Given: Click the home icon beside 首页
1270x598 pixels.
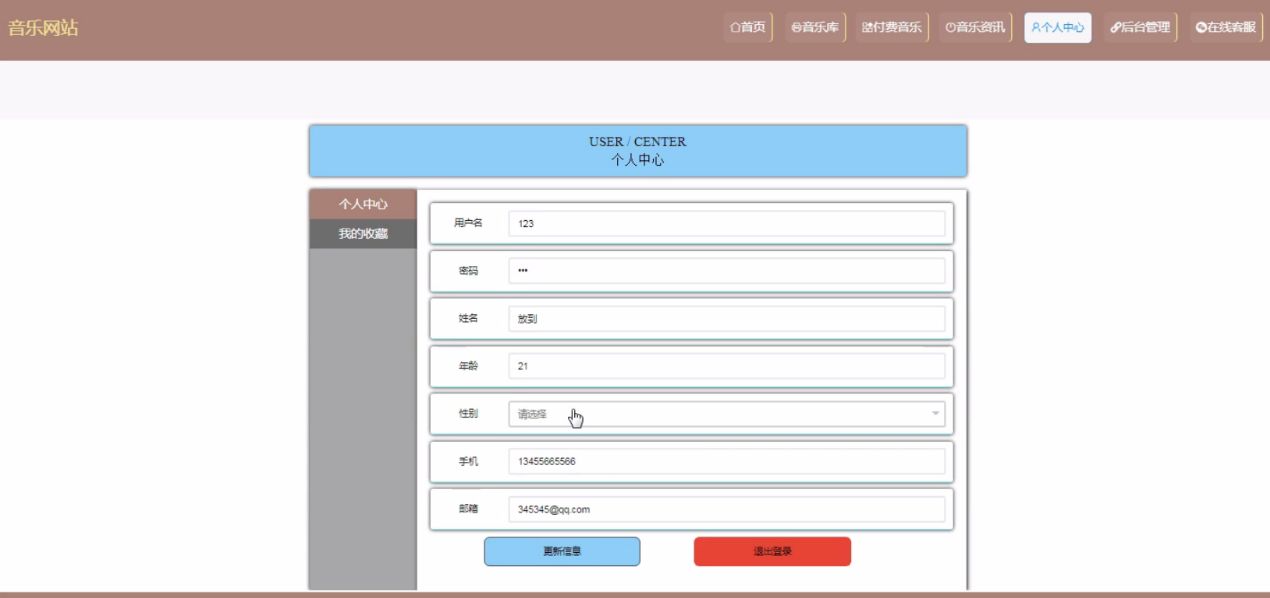Looking at the screenshot, I should [735, 28].
